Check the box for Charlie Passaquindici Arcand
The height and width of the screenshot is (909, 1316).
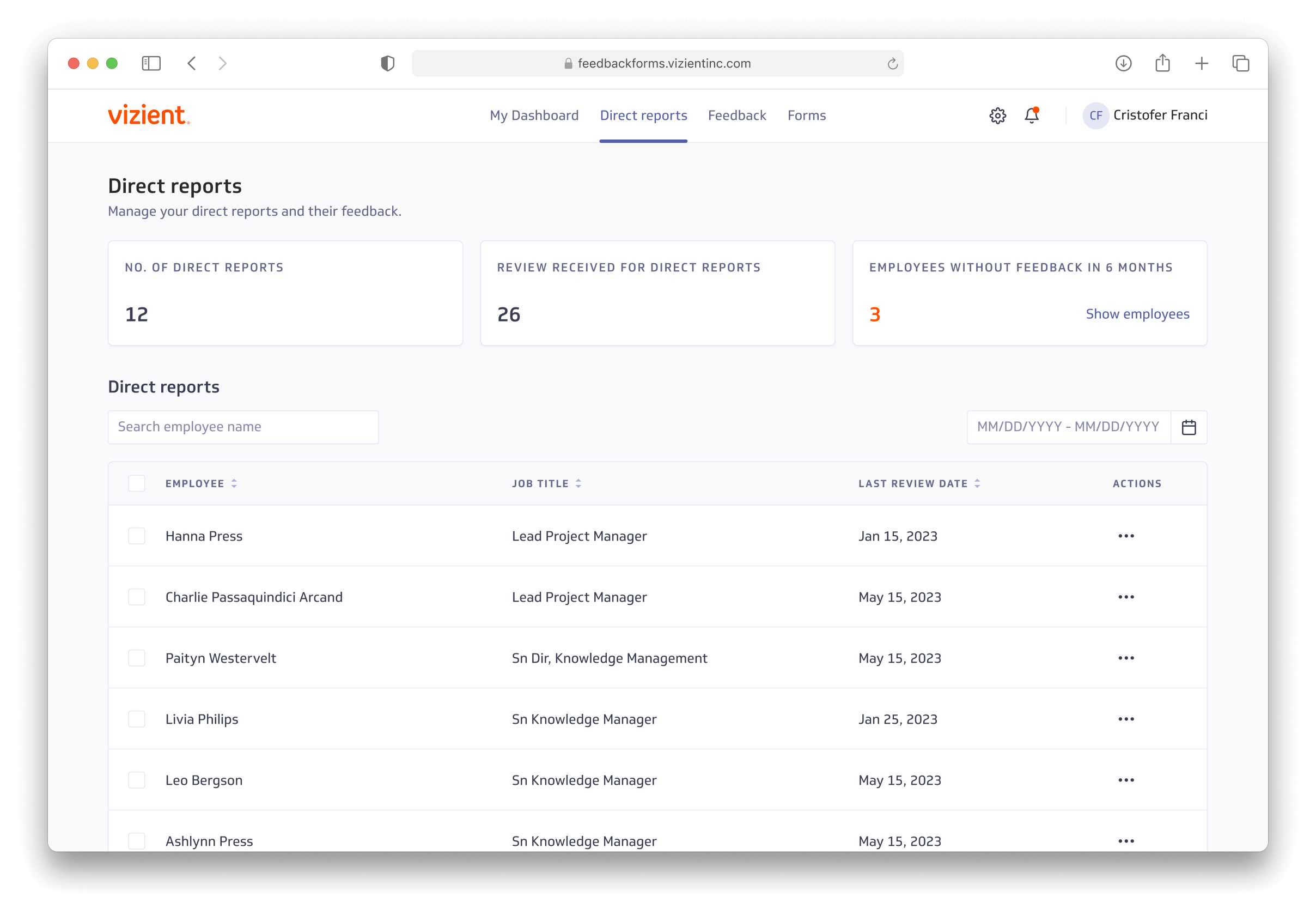click(x=137, y=597)
